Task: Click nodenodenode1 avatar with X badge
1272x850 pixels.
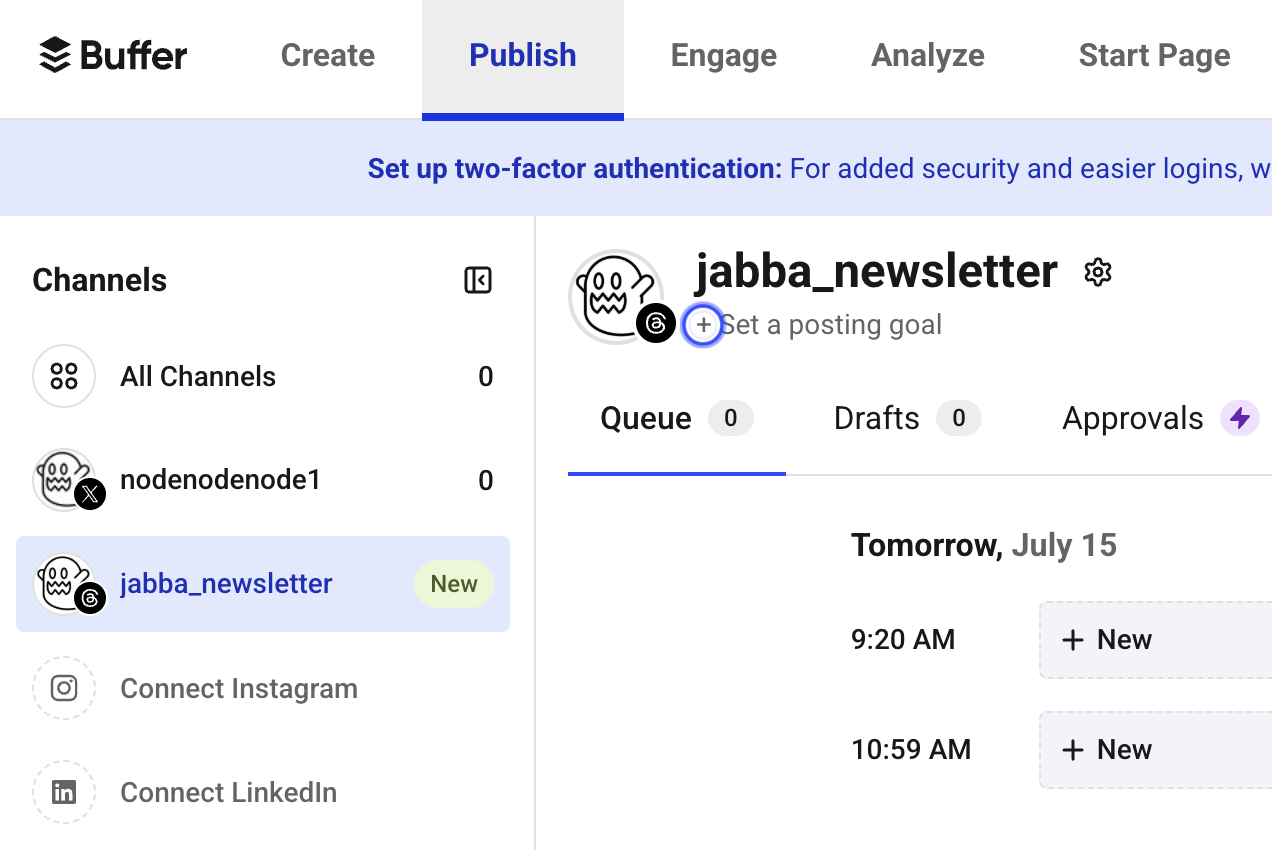Action: tap(66, 480)
